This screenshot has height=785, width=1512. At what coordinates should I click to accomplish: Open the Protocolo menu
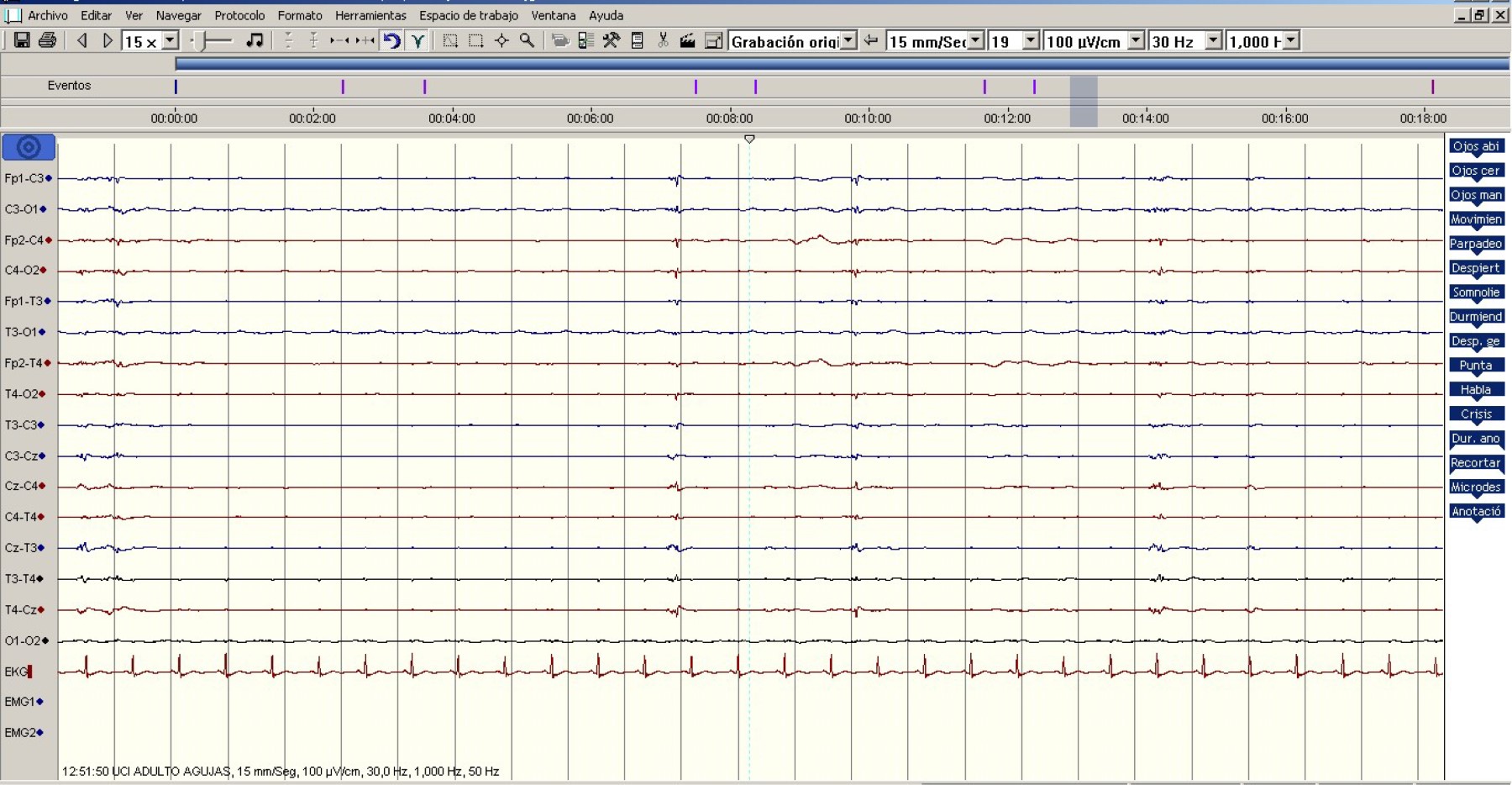(x=239, y=15)
